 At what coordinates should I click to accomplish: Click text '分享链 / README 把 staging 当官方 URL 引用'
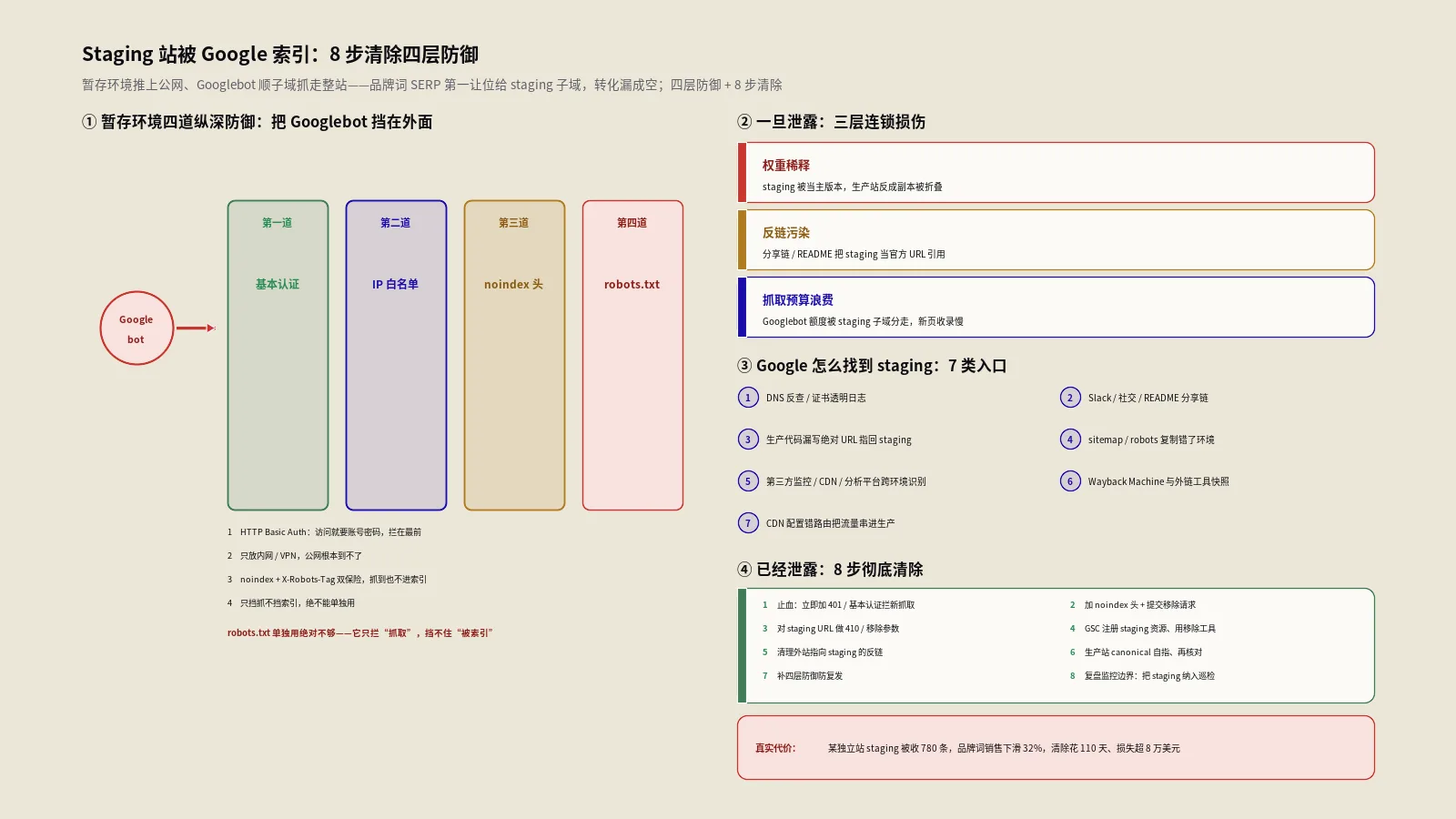pos(854,254)
